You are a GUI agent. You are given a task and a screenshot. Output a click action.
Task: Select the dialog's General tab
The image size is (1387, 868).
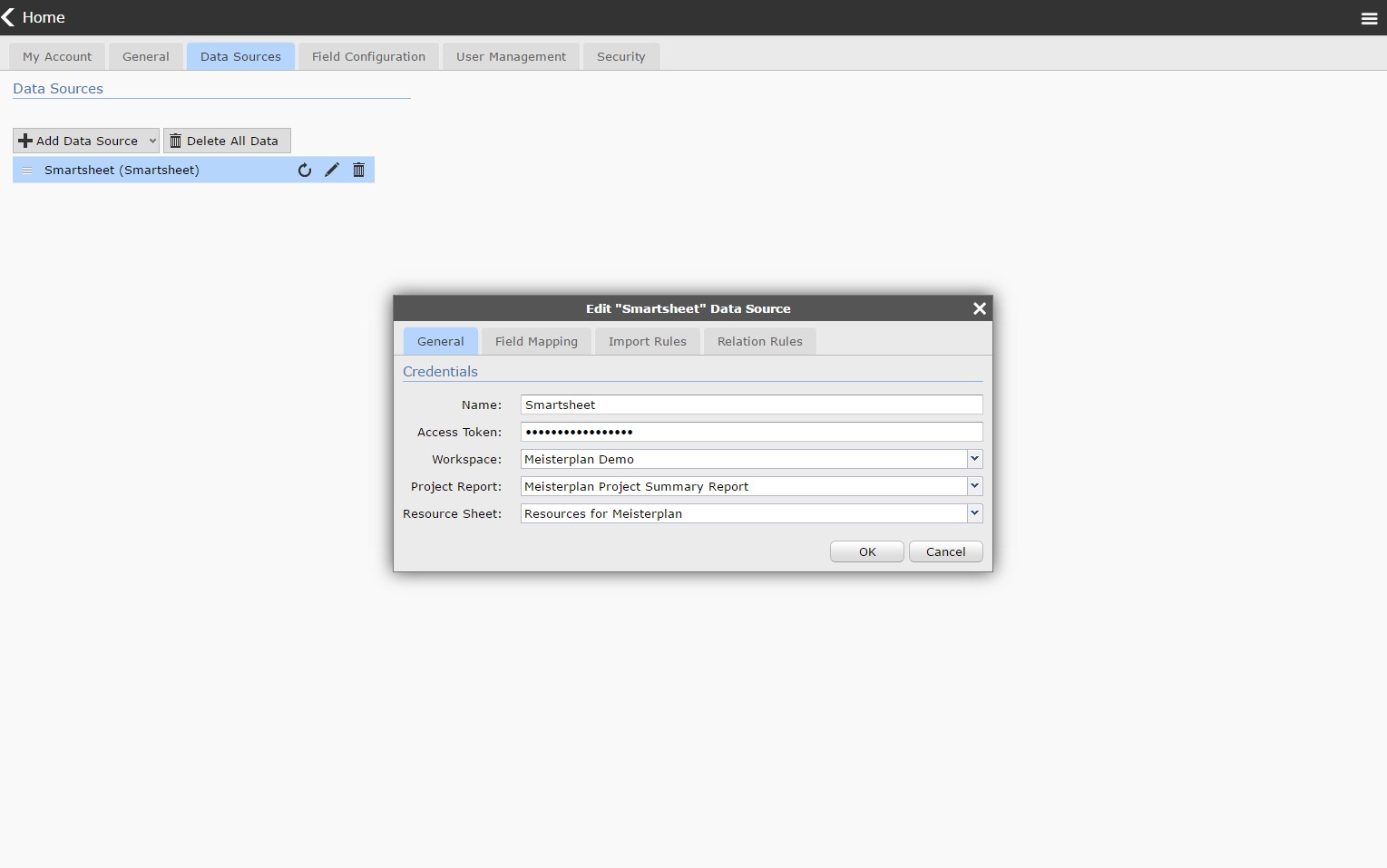[441, 341]
